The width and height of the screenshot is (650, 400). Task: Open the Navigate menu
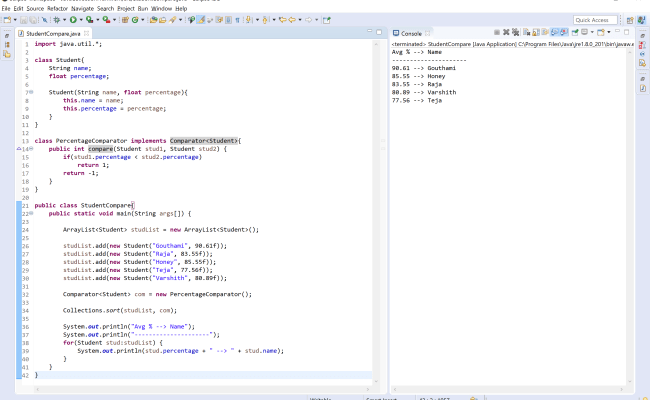point(82,8)
